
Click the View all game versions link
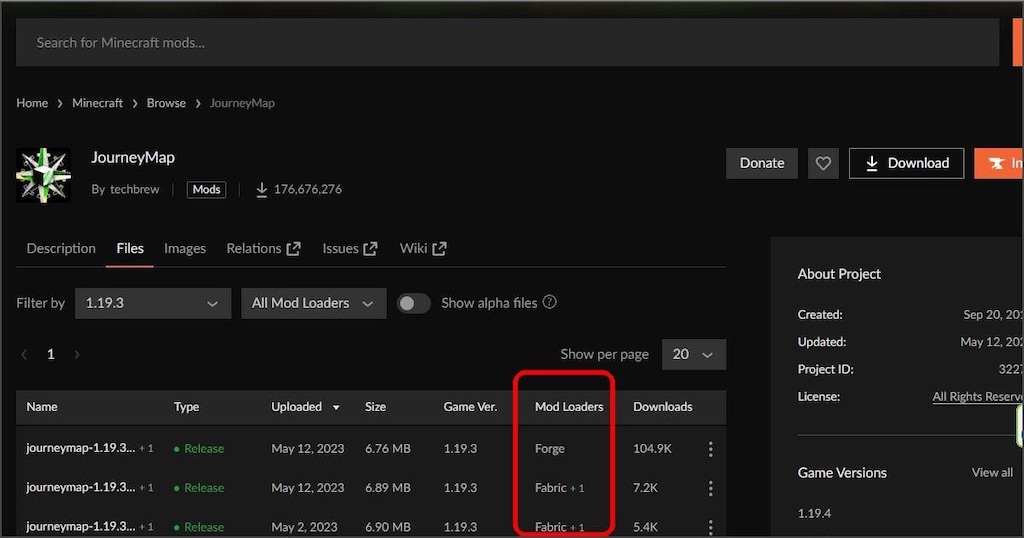point(992,472)
